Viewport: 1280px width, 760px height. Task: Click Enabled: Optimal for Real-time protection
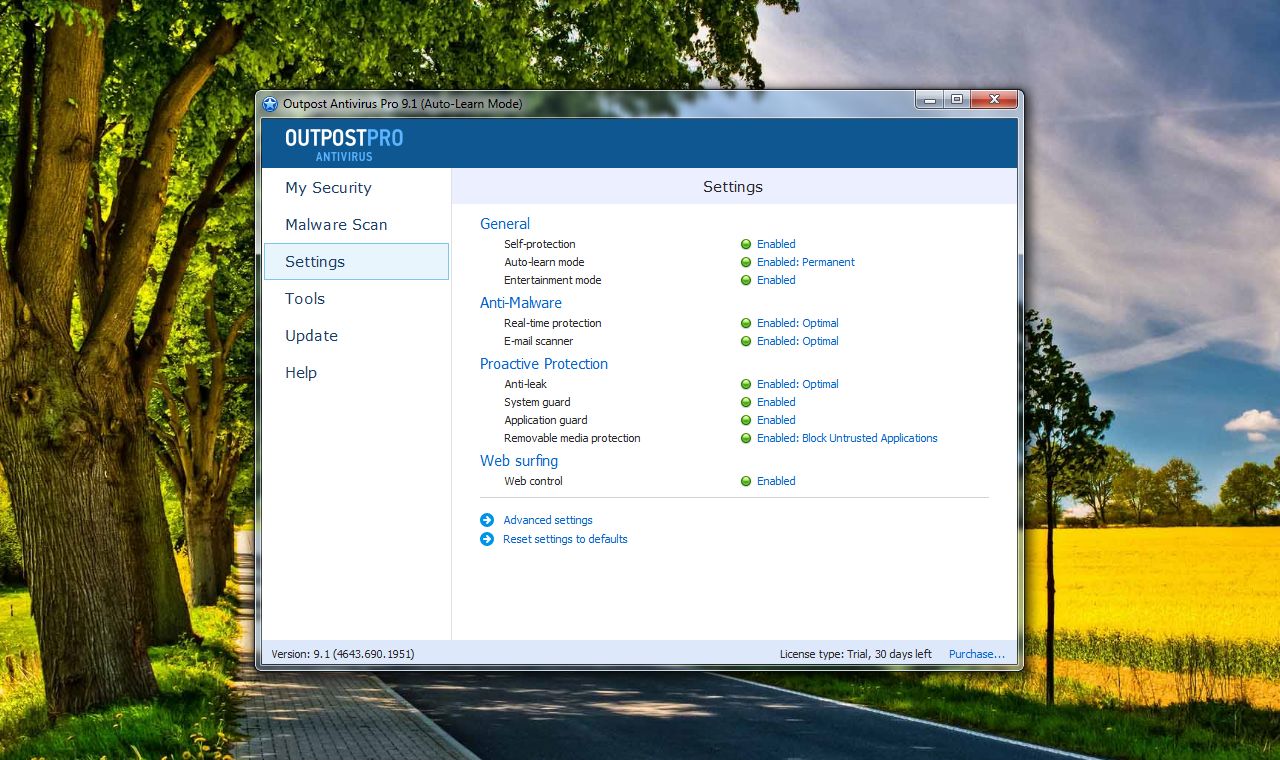point(798,323)
